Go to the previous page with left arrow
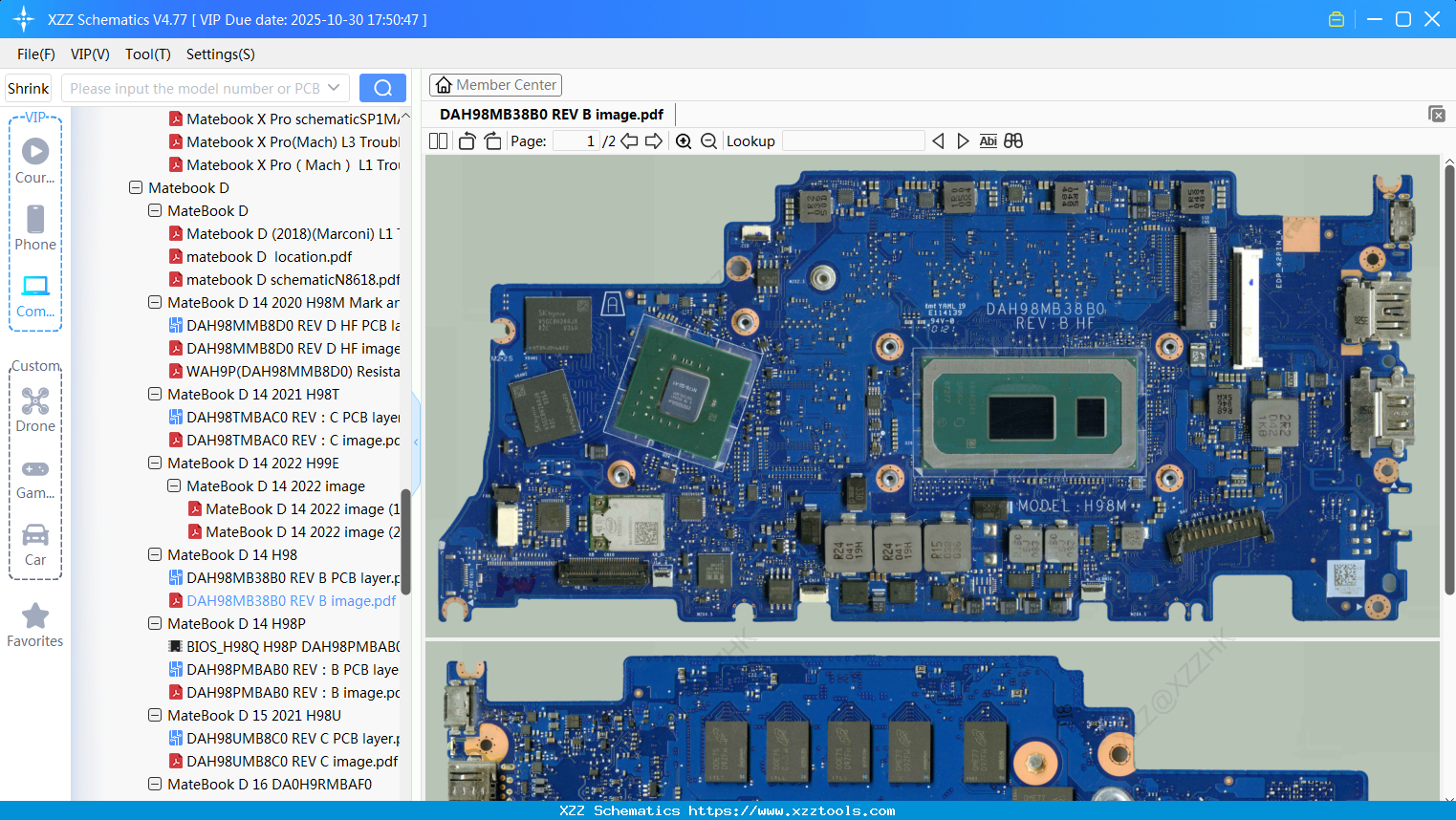 pos(629,141)
